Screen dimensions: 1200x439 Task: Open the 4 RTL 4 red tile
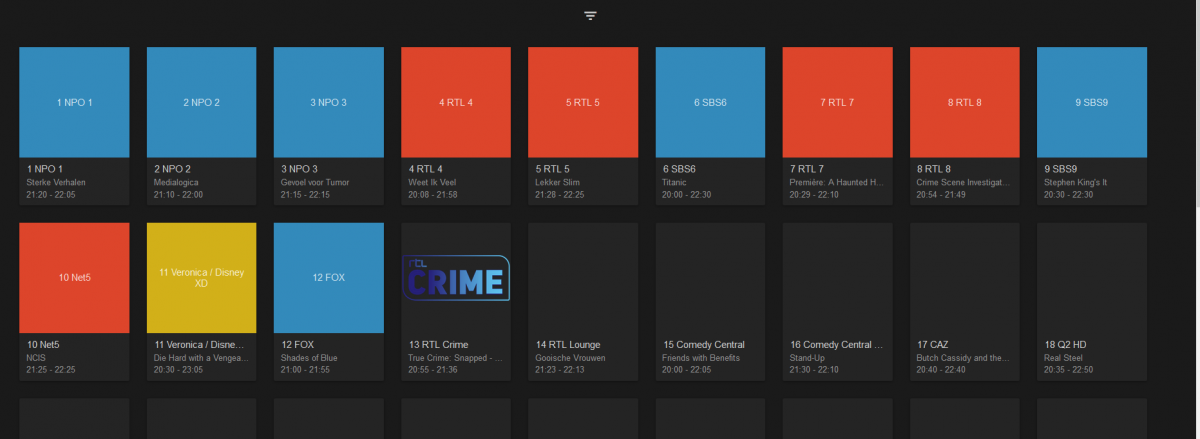point(456,102)
